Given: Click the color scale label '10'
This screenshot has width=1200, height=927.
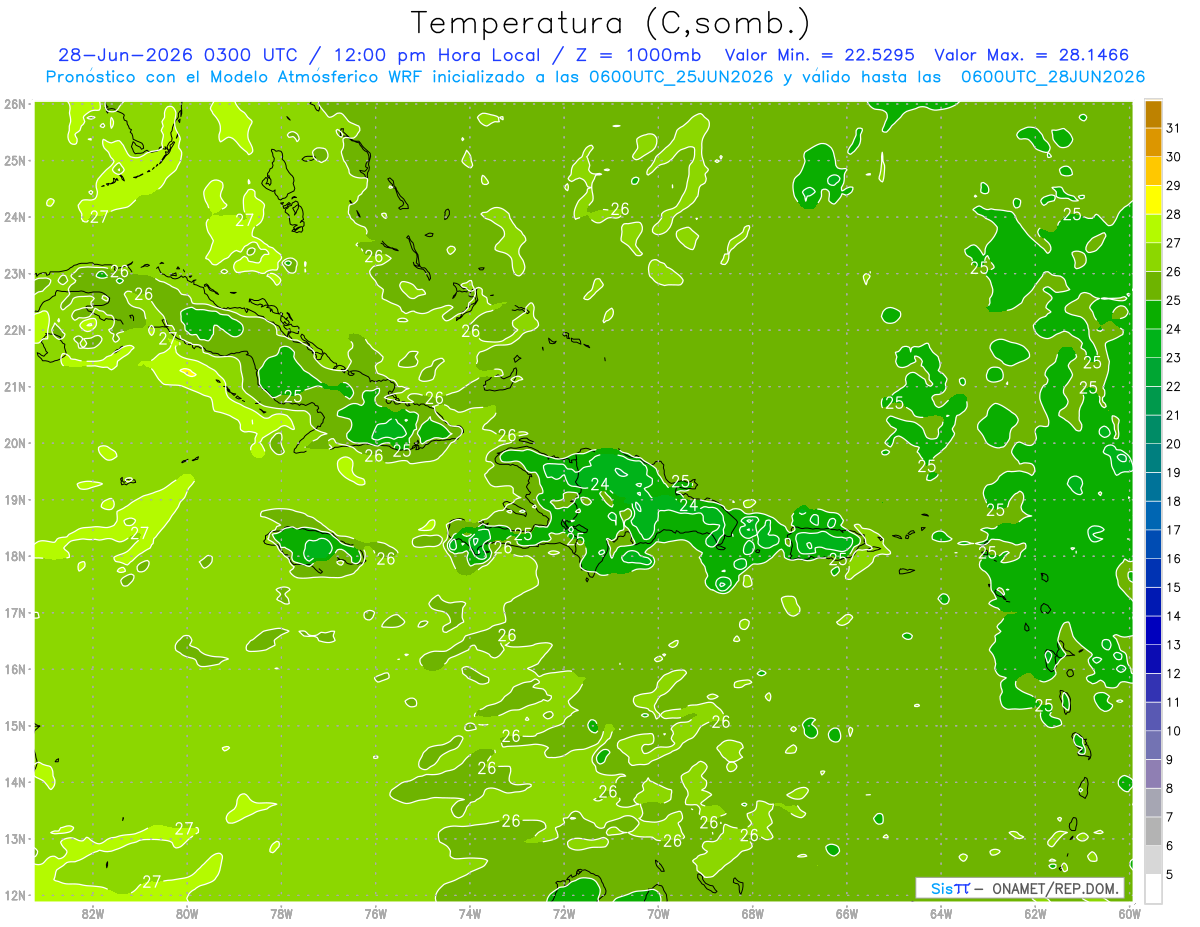Looking at the screenshot, I should point(1174,731).
